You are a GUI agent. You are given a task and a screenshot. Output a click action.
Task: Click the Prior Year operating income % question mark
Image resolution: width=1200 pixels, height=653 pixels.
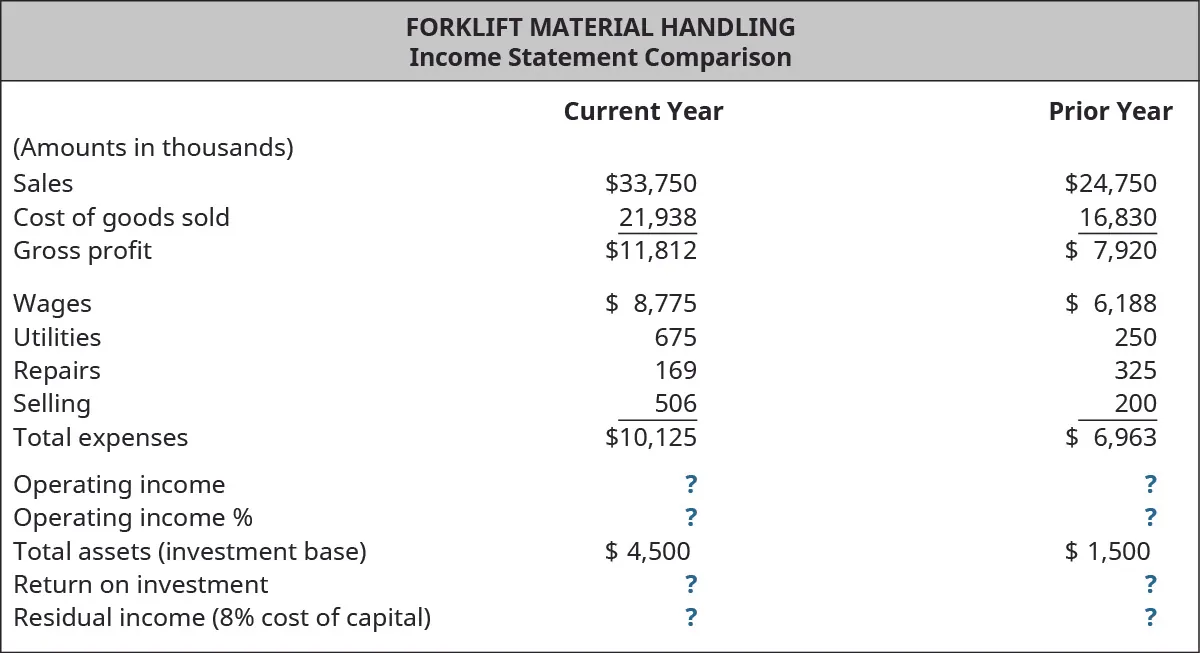pos(1150,518)
